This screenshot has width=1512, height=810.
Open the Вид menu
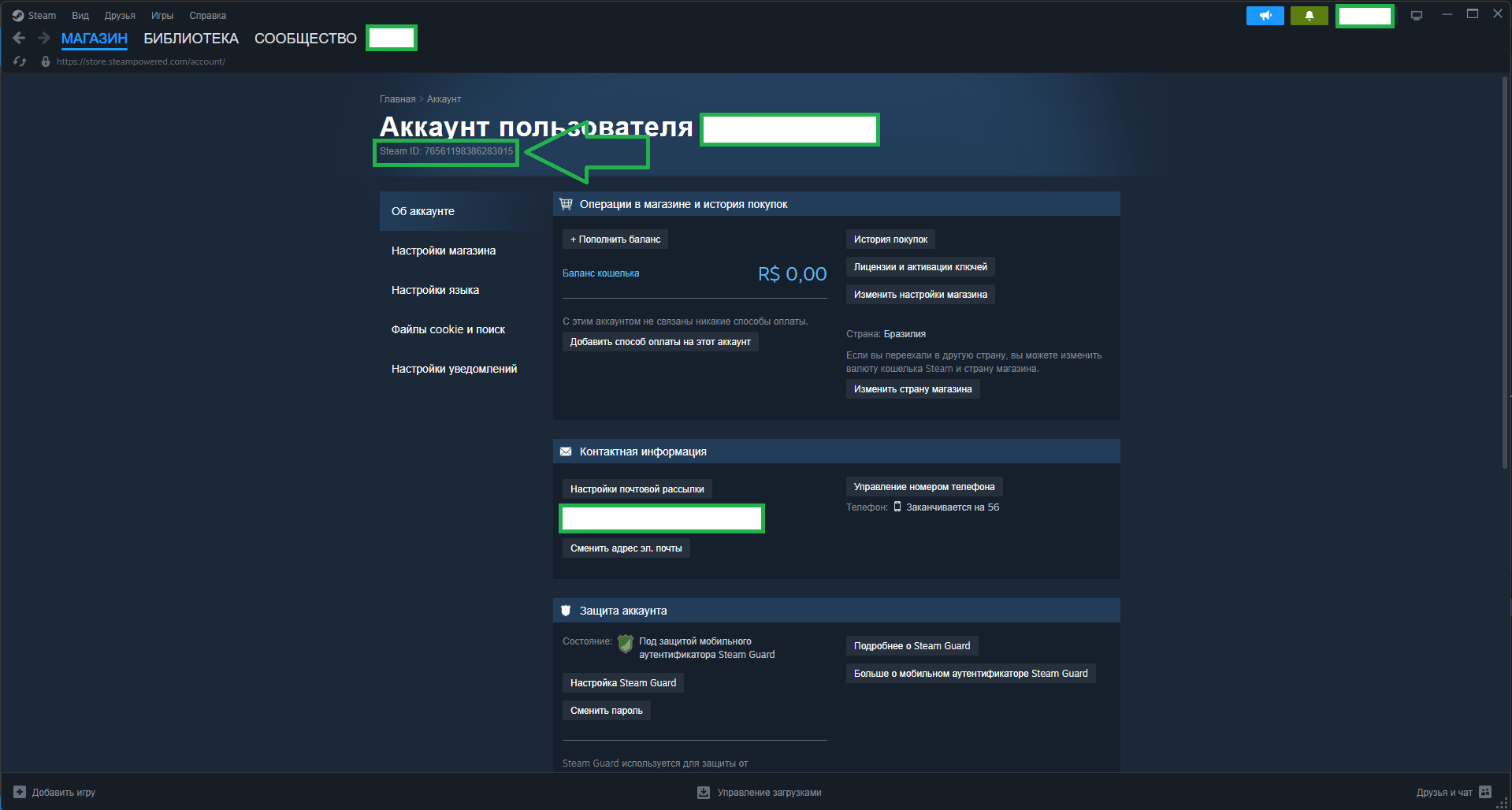80,16
